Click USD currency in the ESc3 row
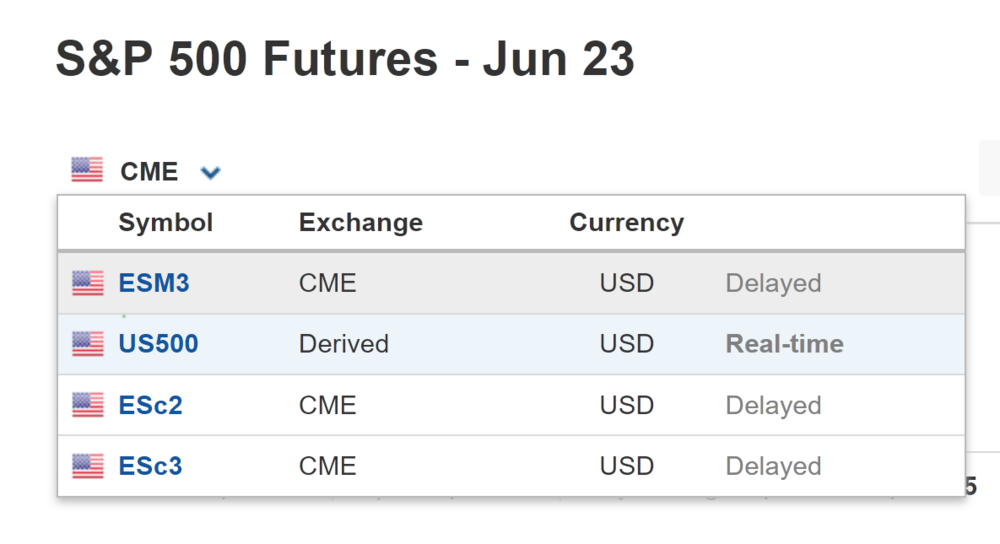The width and height of the screenshot is (1000, 544). tap(627, 467)
